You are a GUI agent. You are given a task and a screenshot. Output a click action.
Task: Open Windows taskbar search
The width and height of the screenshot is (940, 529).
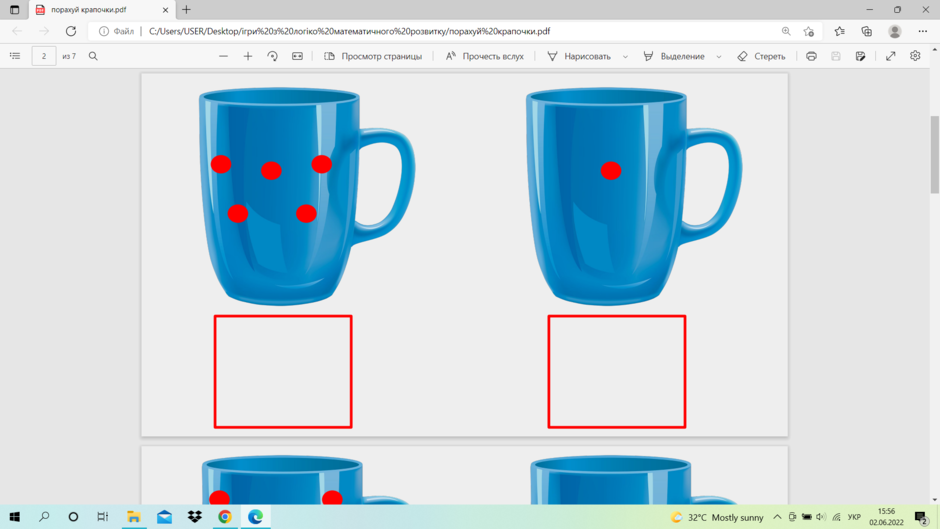(44, 516)
